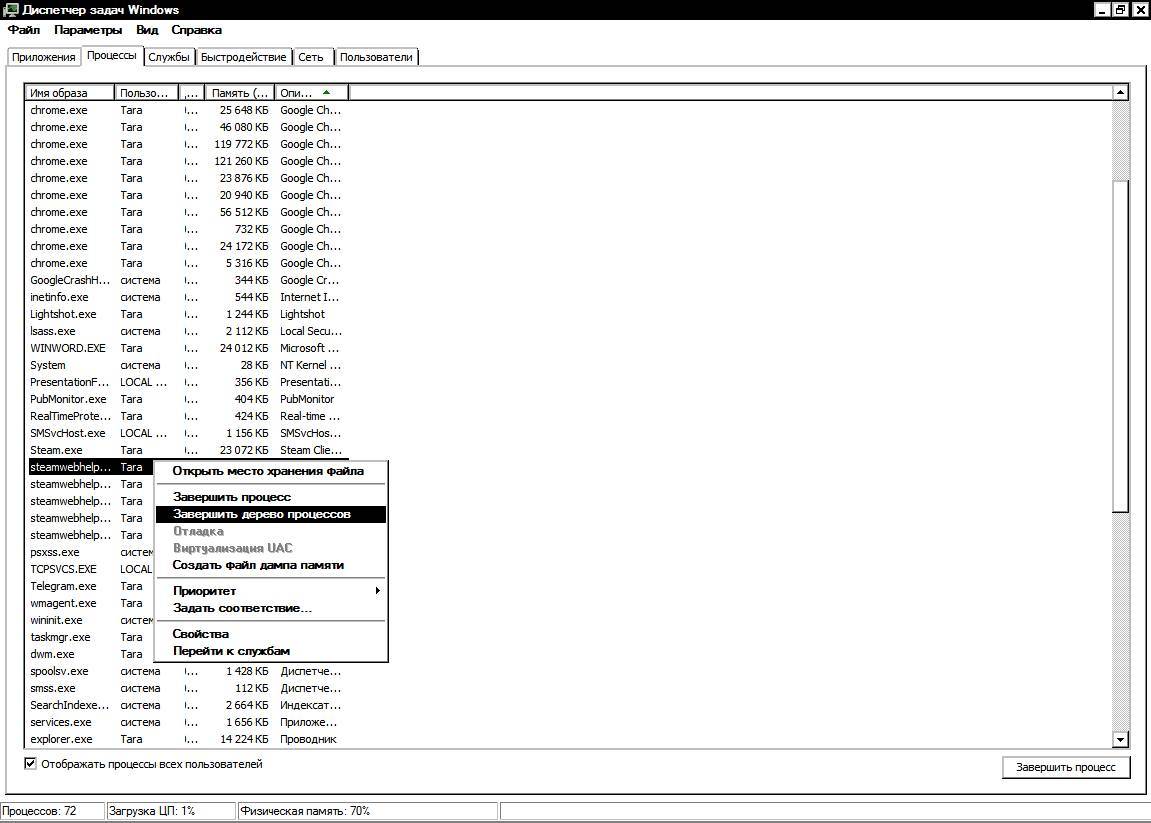This screenshot has width=1151, height=823.
Task: Click the green sort arrow in the description column
Action: click(x=326, y=93)
